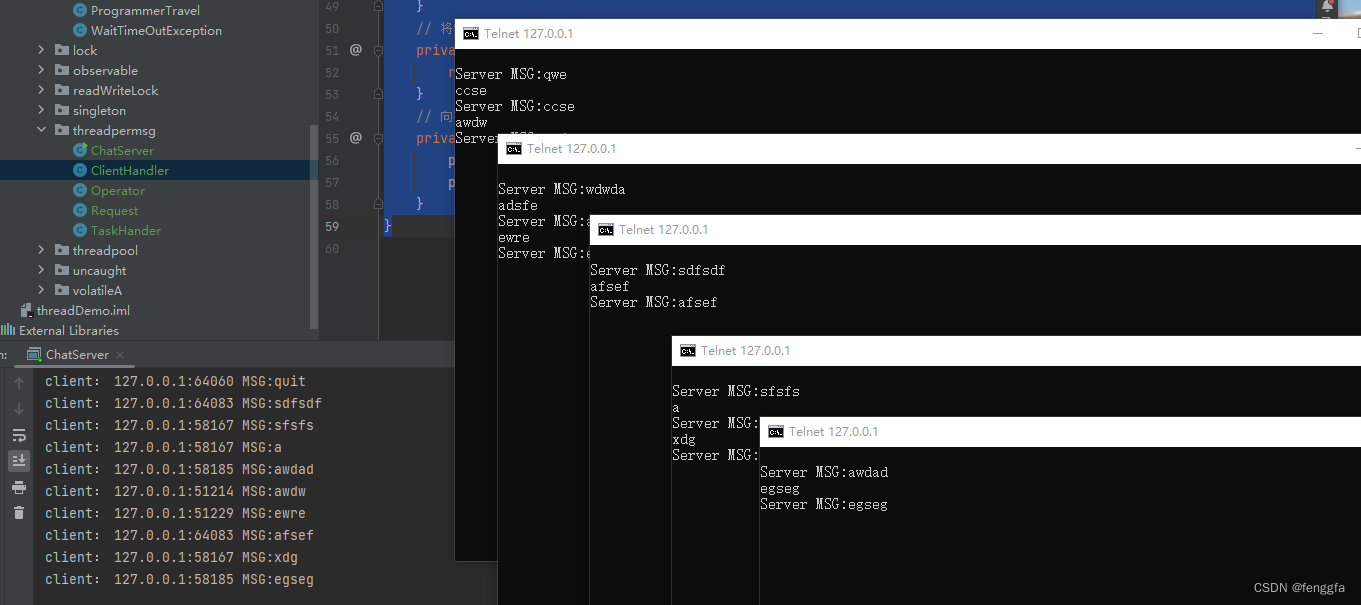The height and width of the screenshot is (605, 1361).
Task: Select External Libraries in project tree
Action: 69,330
